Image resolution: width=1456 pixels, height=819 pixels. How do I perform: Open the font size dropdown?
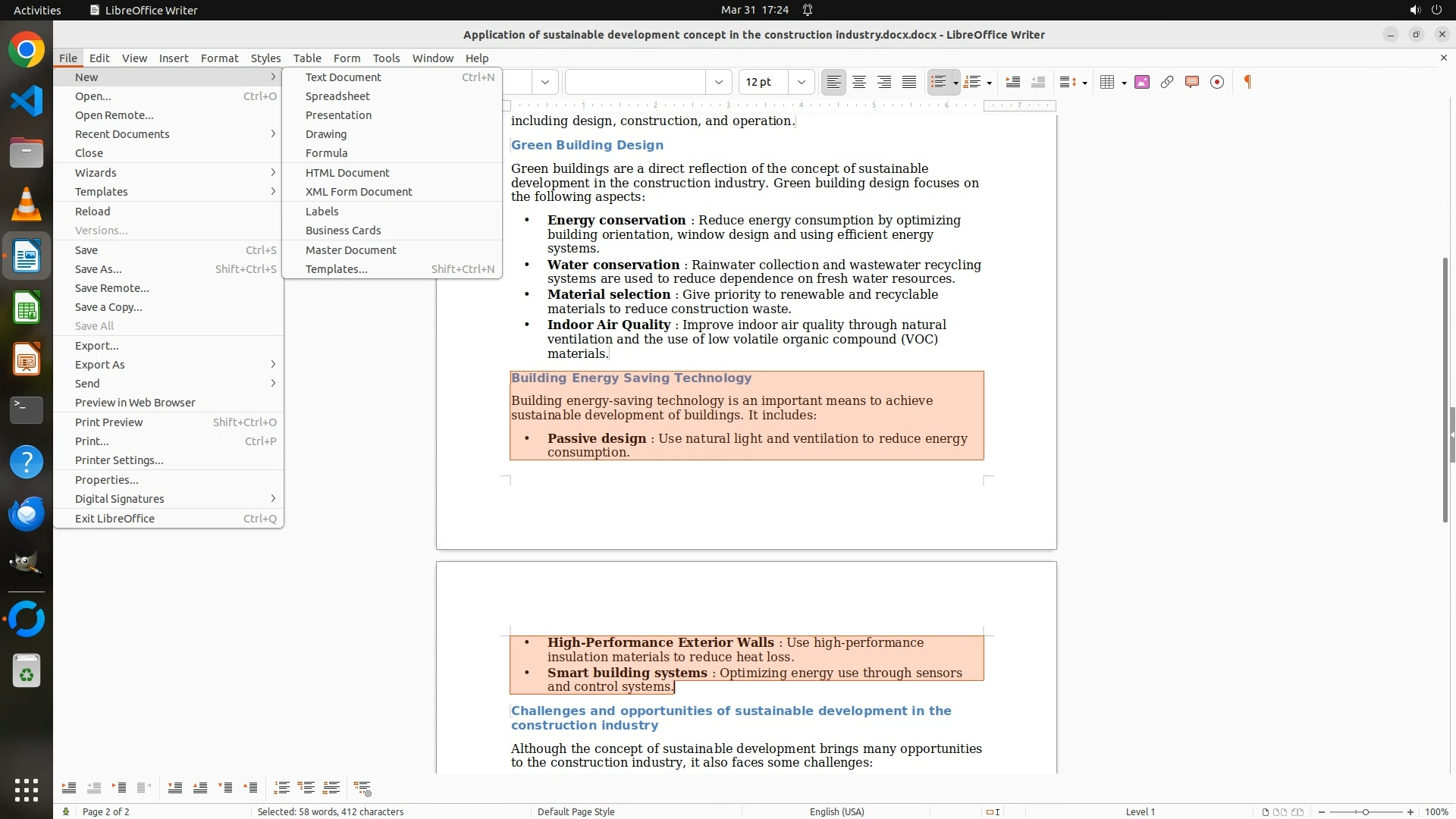click(x=801, y=82)
